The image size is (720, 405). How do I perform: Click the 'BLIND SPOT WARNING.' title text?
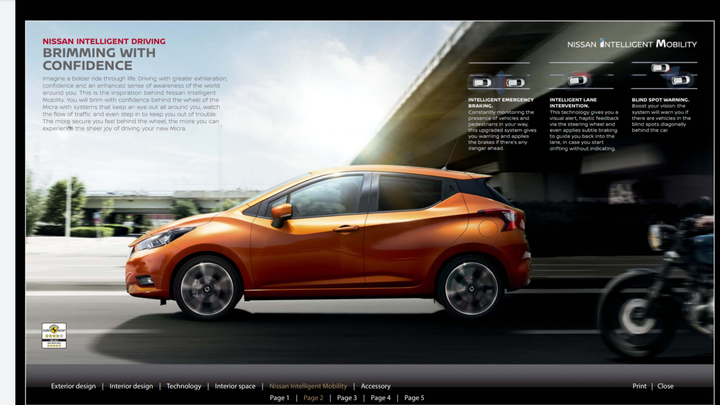pos(660,100)
